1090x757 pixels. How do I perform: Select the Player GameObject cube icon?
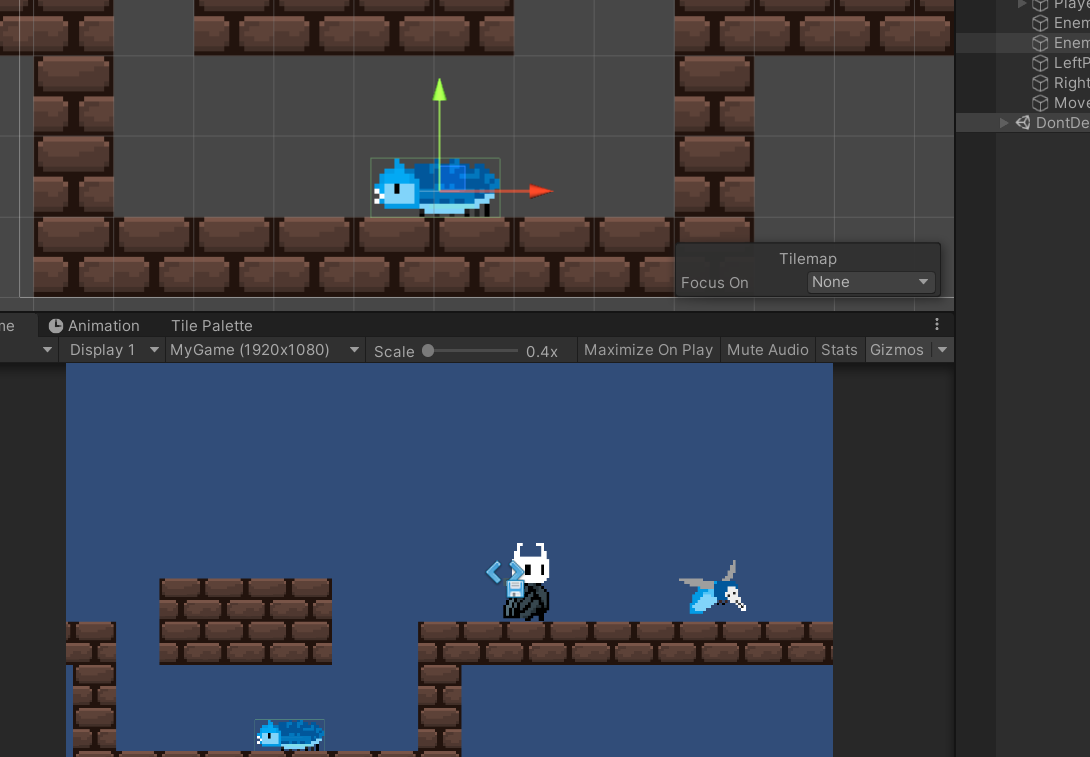point(1040,5)
